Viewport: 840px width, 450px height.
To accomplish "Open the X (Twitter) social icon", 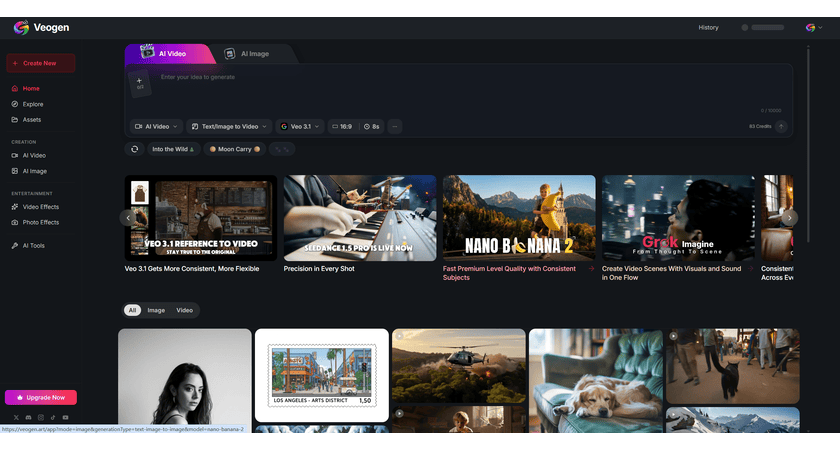I will pos(16,417).
